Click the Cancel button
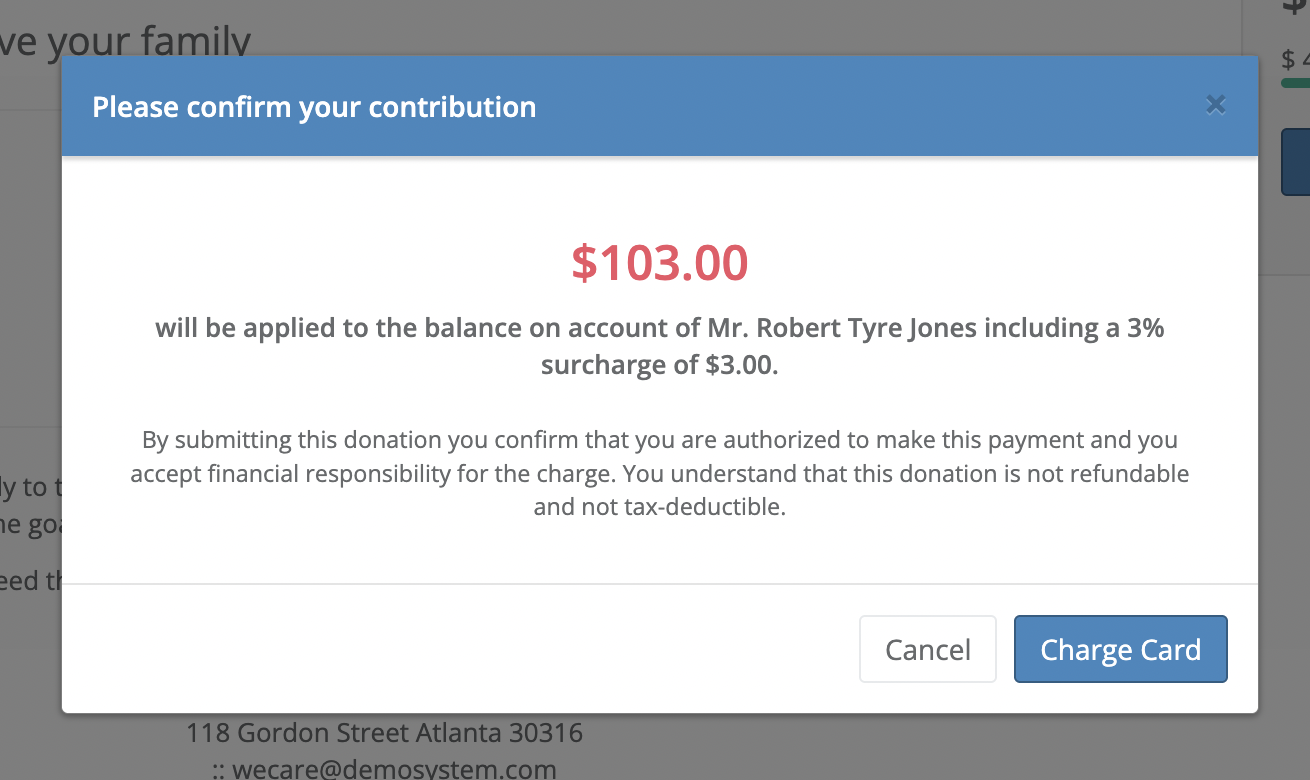Screen dimensions: 1310x780 [x=927, y=650]
